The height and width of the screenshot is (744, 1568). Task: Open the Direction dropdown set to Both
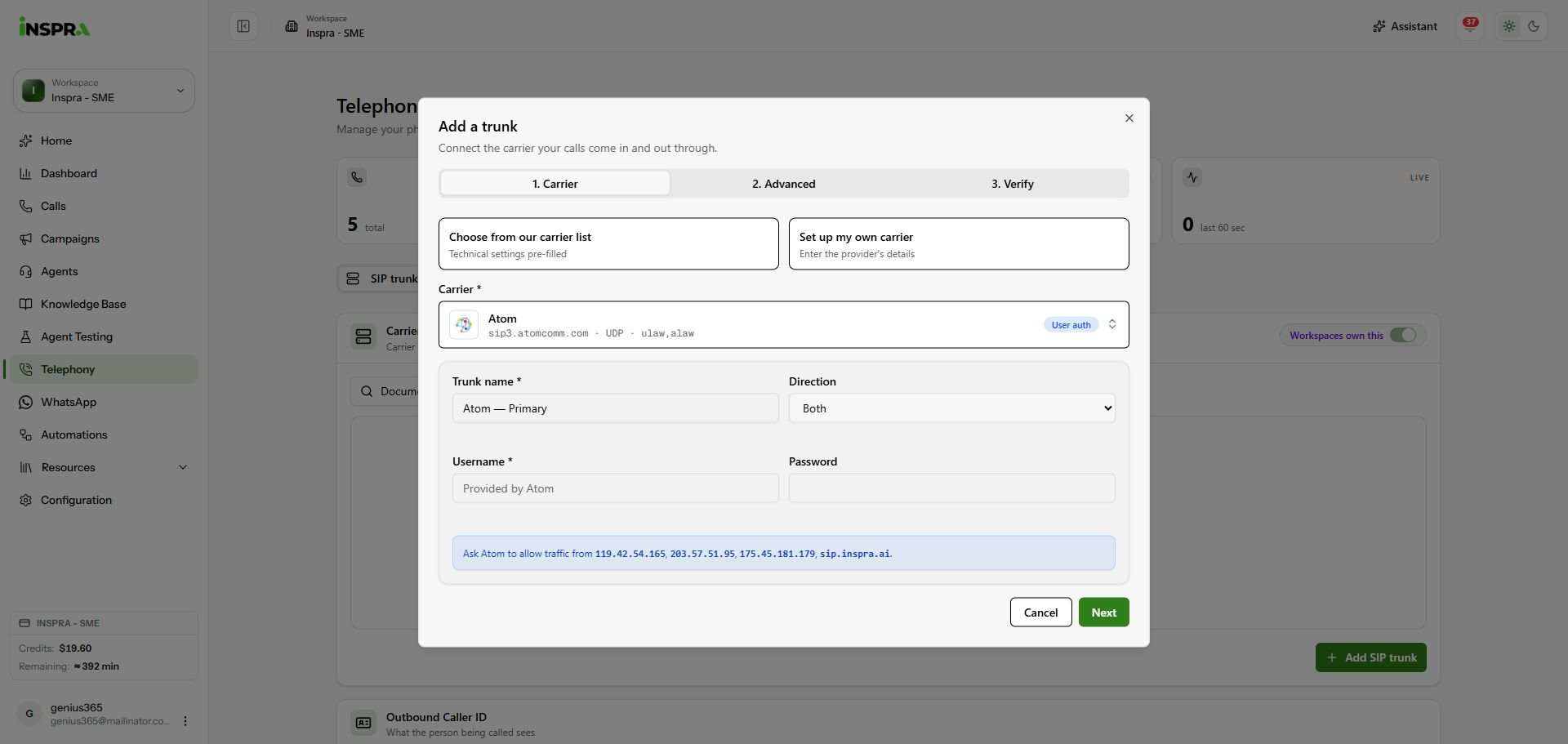951,408
